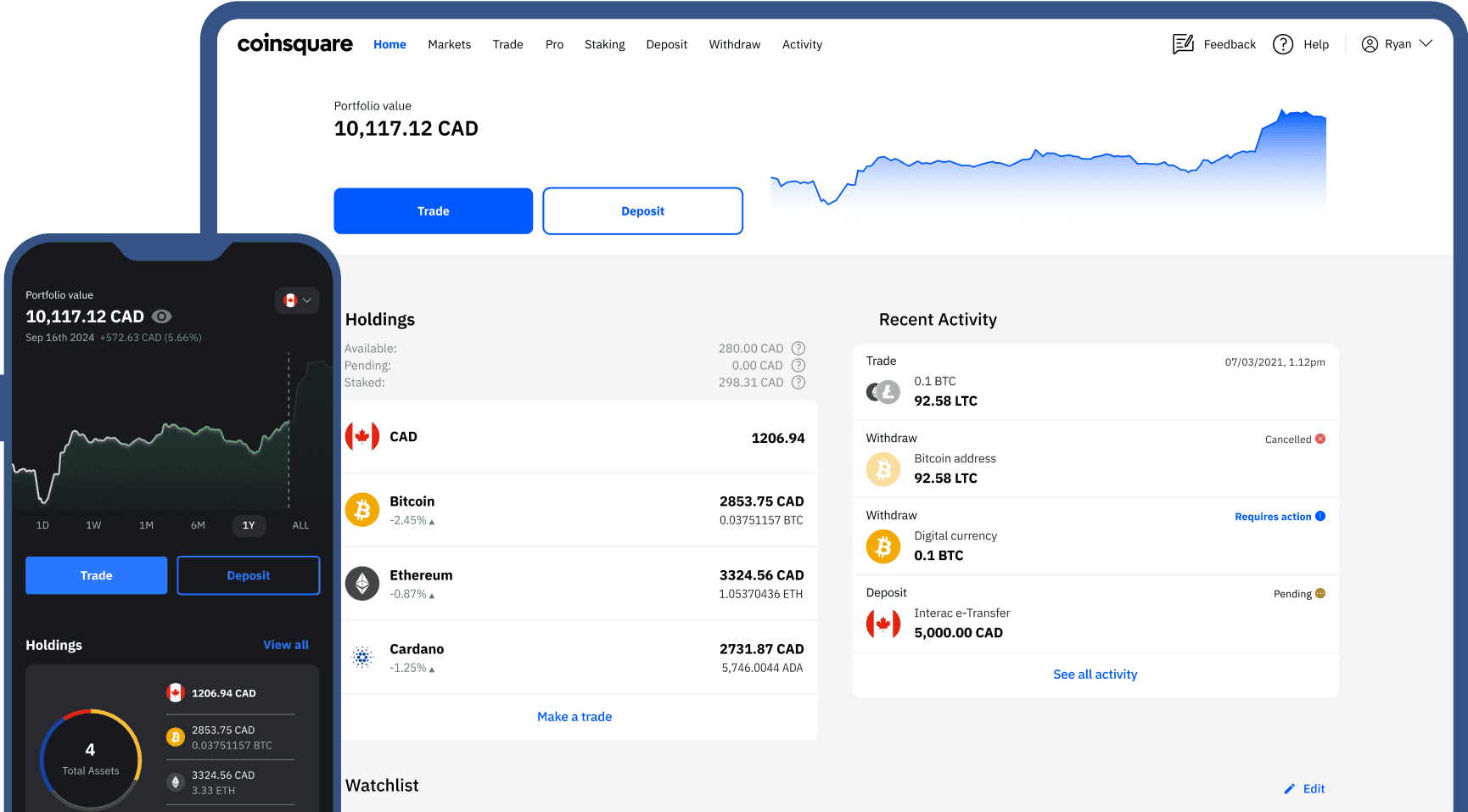Click the Available balance info icon

point(798,348)
